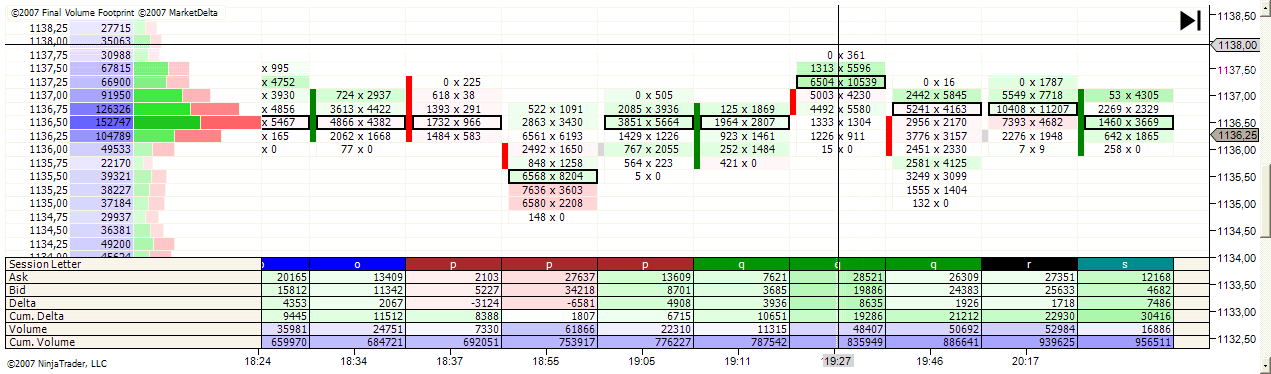Select the Volume cell showing 61866
The width and height of the screenshot is (1271, 374).
pyautogui.click(x=549, y=329)
